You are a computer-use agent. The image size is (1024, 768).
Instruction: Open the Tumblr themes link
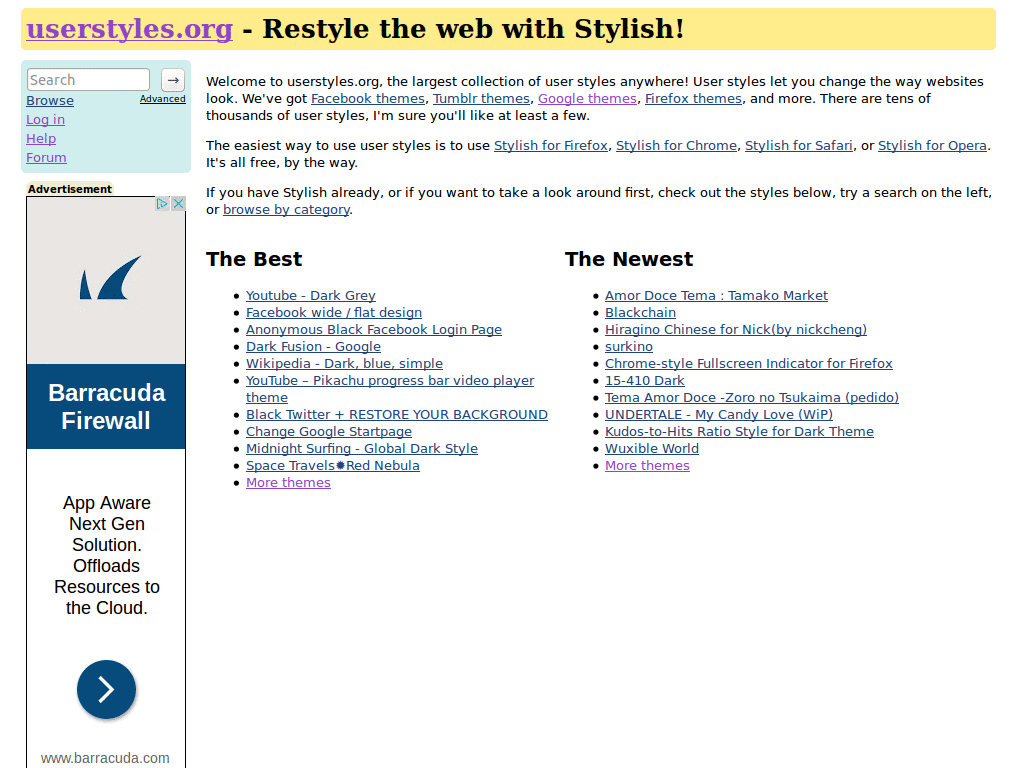pos(481,99)
